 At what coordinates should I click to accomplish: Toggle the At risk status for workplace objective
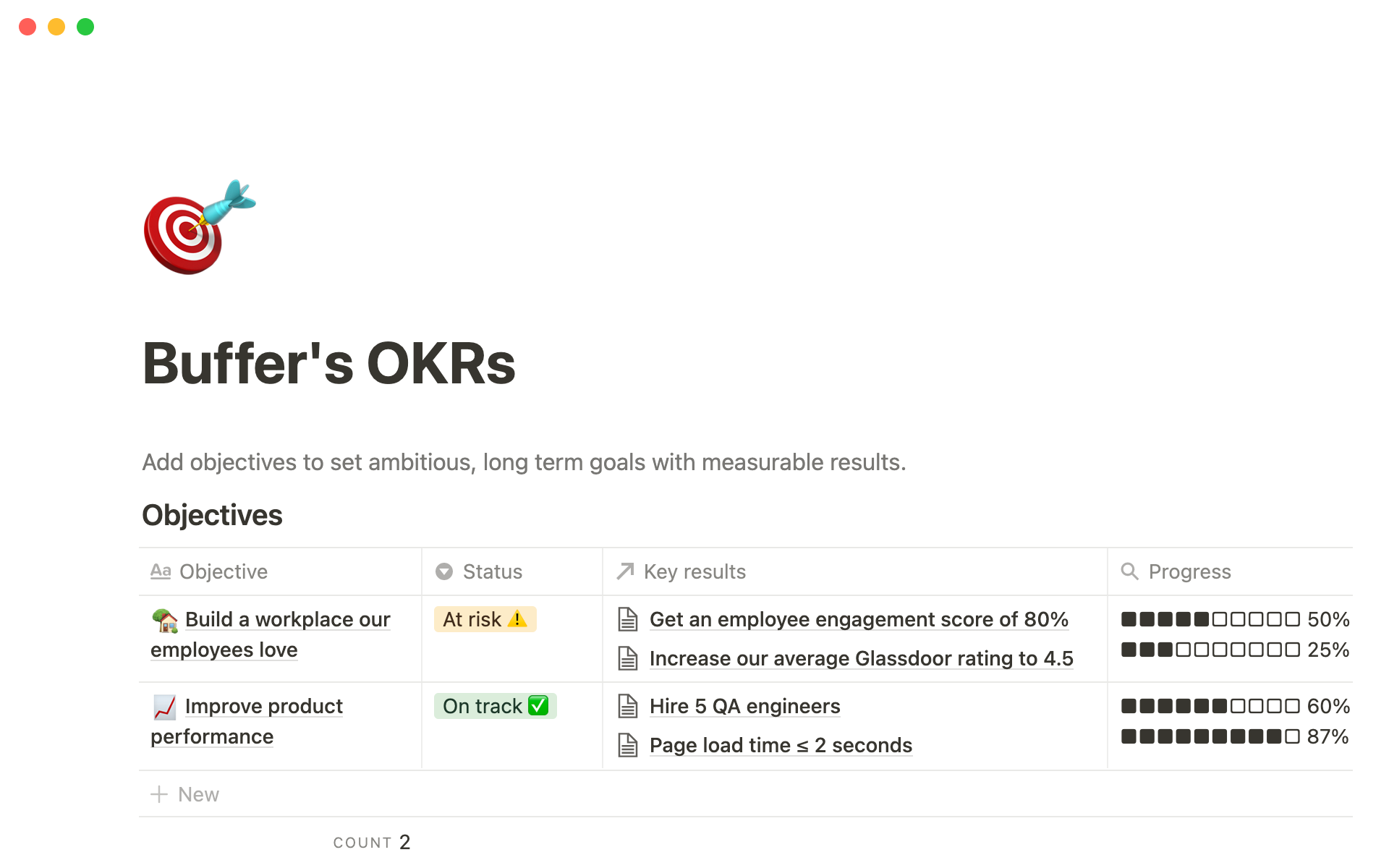[x=487, y=618]
